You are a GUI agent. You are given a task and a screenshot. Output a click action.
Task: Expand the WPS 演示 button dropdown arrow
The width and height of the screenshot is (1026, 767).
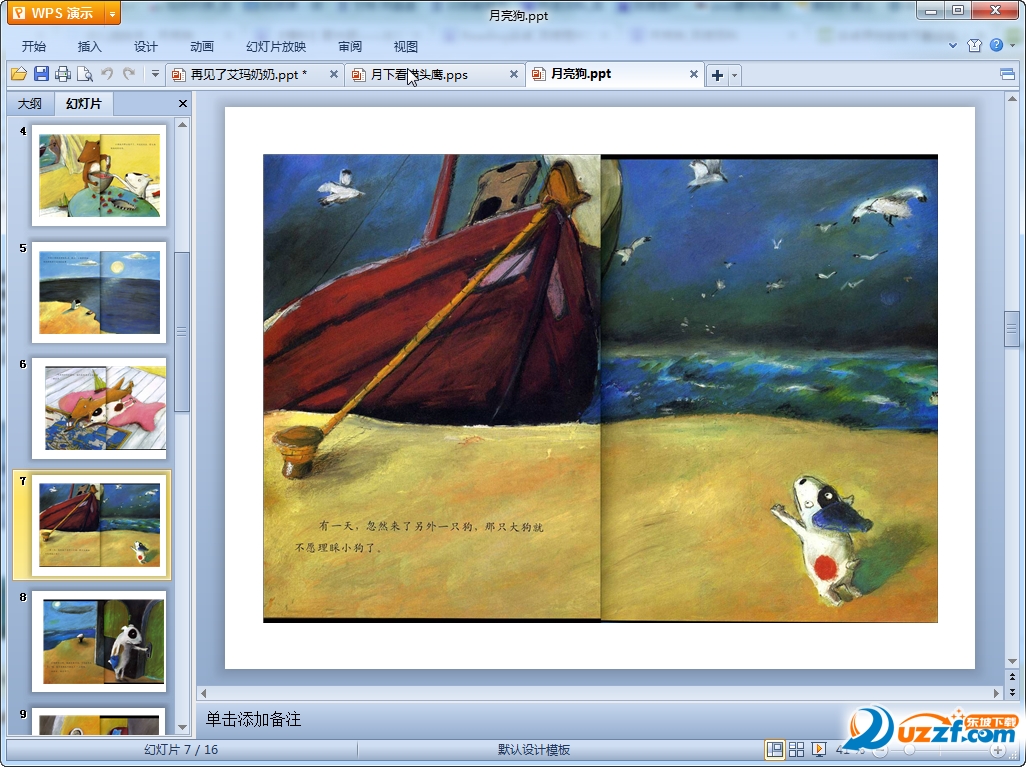coord(113,13)
